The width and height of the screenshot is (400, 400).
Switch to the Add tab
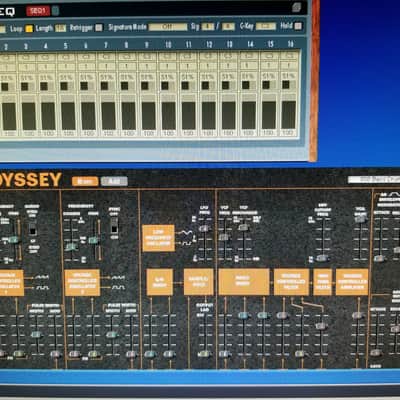pos(114,181)
